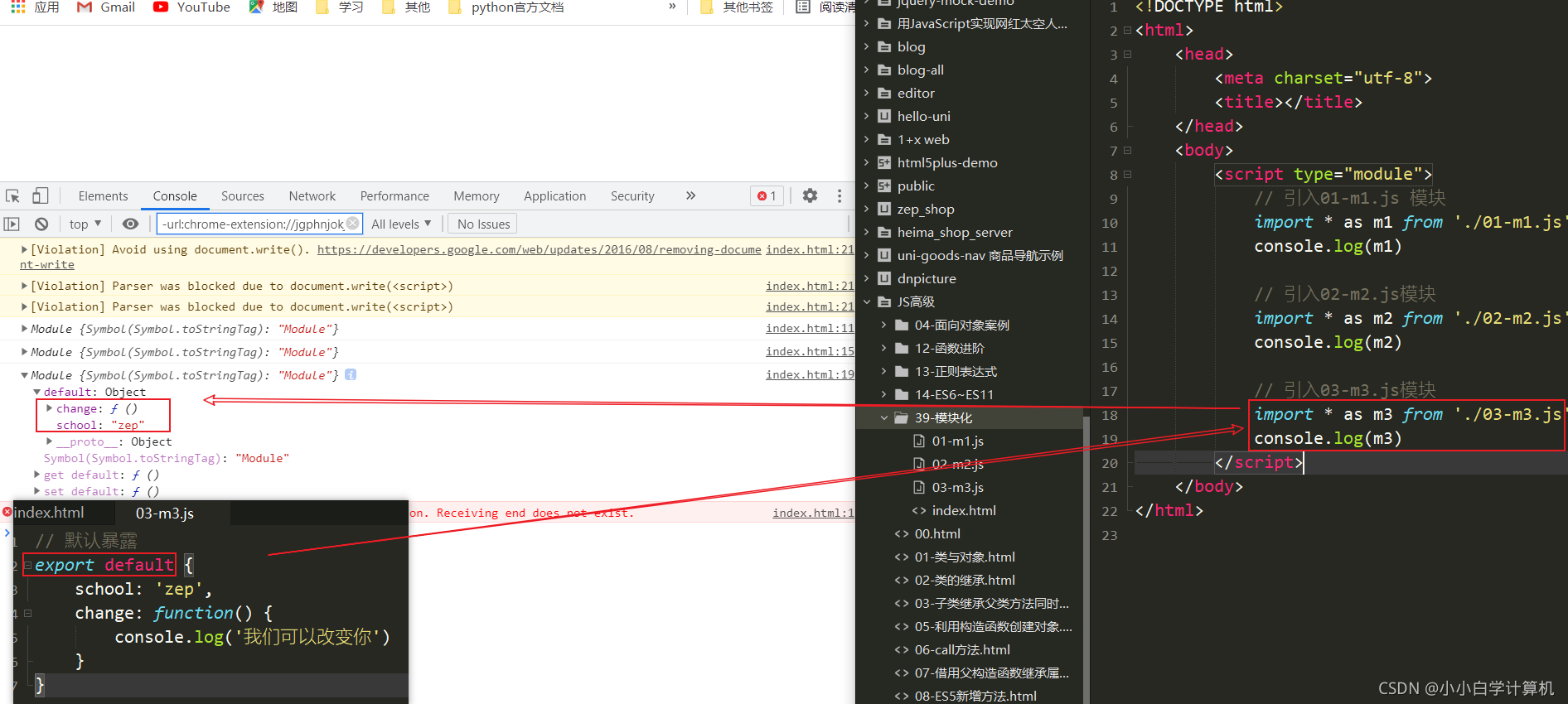Image resolution: width=1568 pixels, height=704 pixels.
Task: Open the Application tab
Action: 555,196
